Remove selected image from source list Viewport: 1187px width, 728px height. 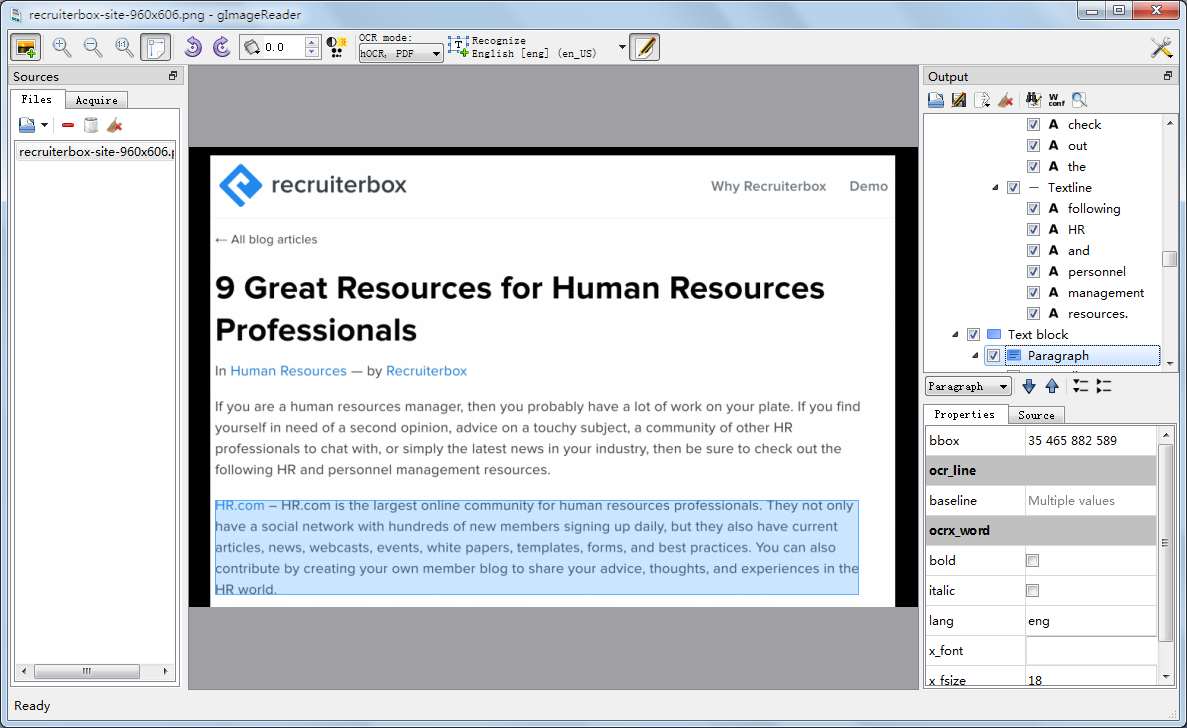(68, 125)
